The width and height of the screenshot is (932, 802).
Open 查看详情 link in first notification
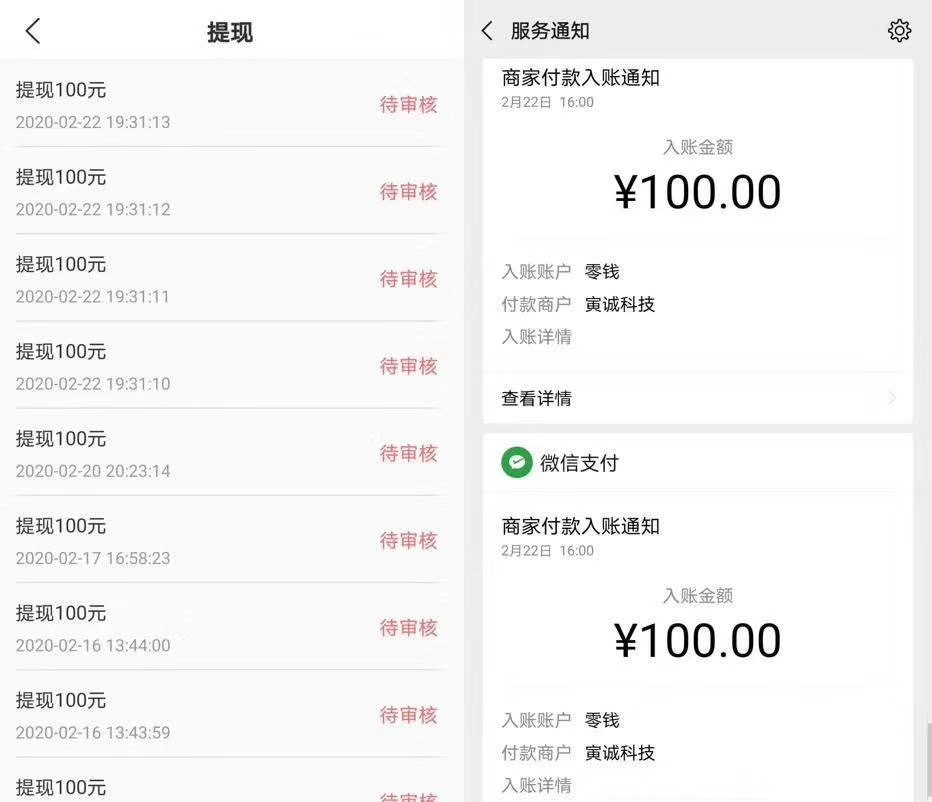pyautogui.click(x=537, y=398)
